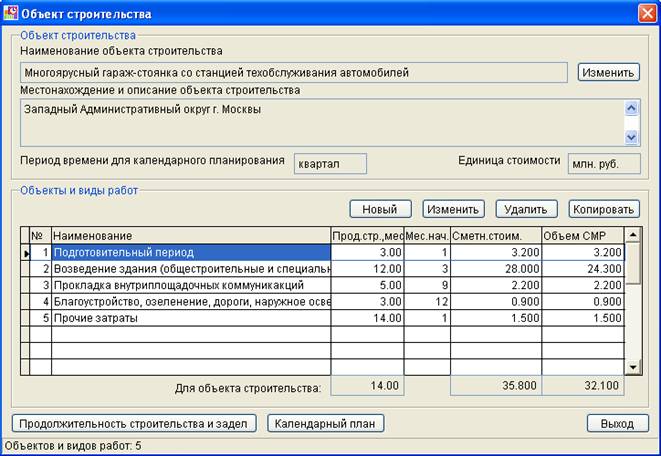Screen dimensions: 661x456
Task: Select the Возведение здания row
Action: pyautogui.click(x=323, y=269)
